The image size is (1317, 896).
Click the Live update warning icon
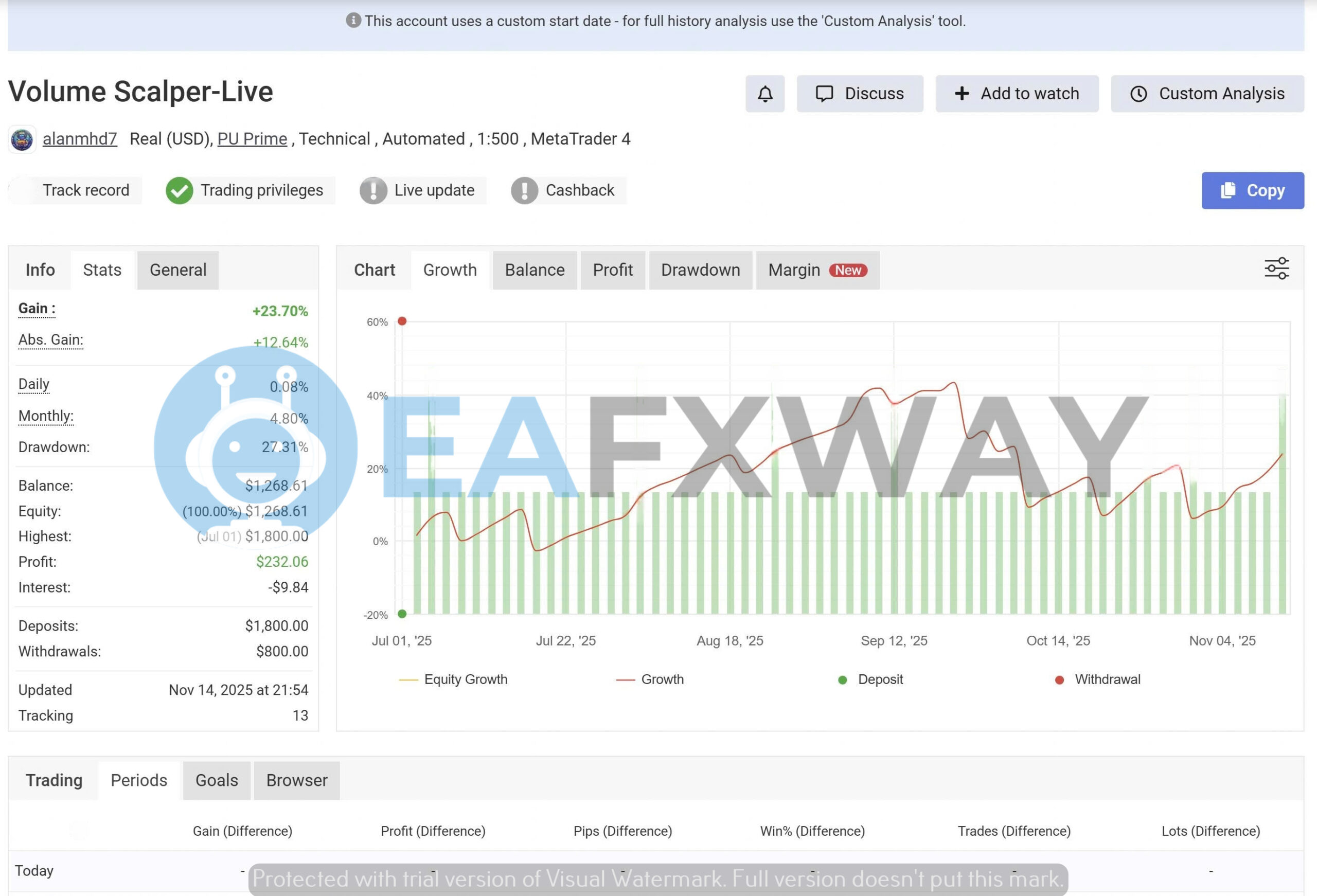373,190
